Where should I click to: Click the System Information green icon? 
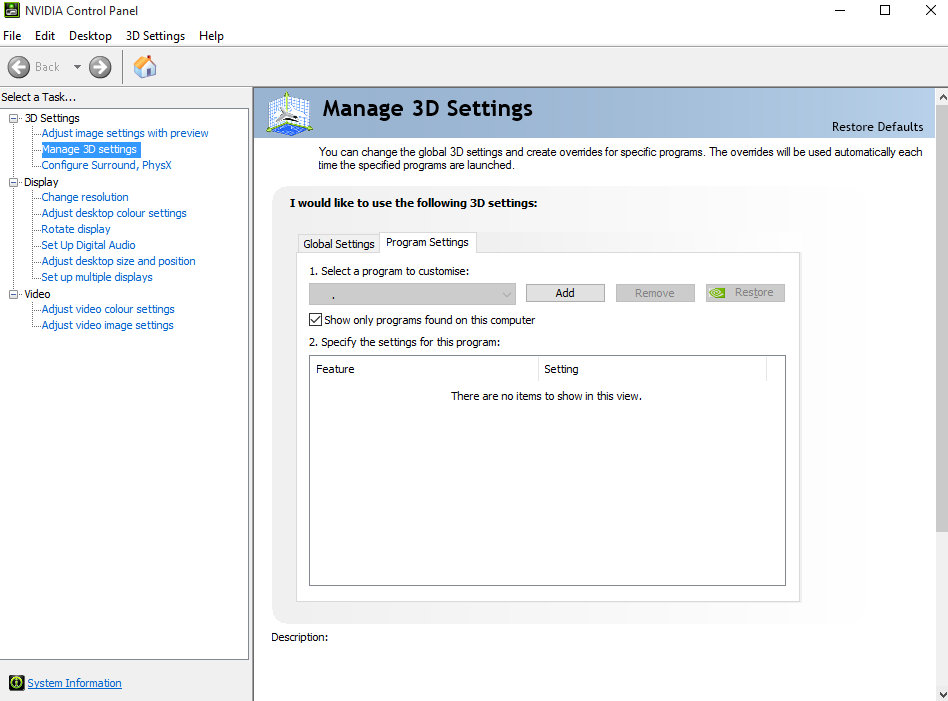click(16, 683)
